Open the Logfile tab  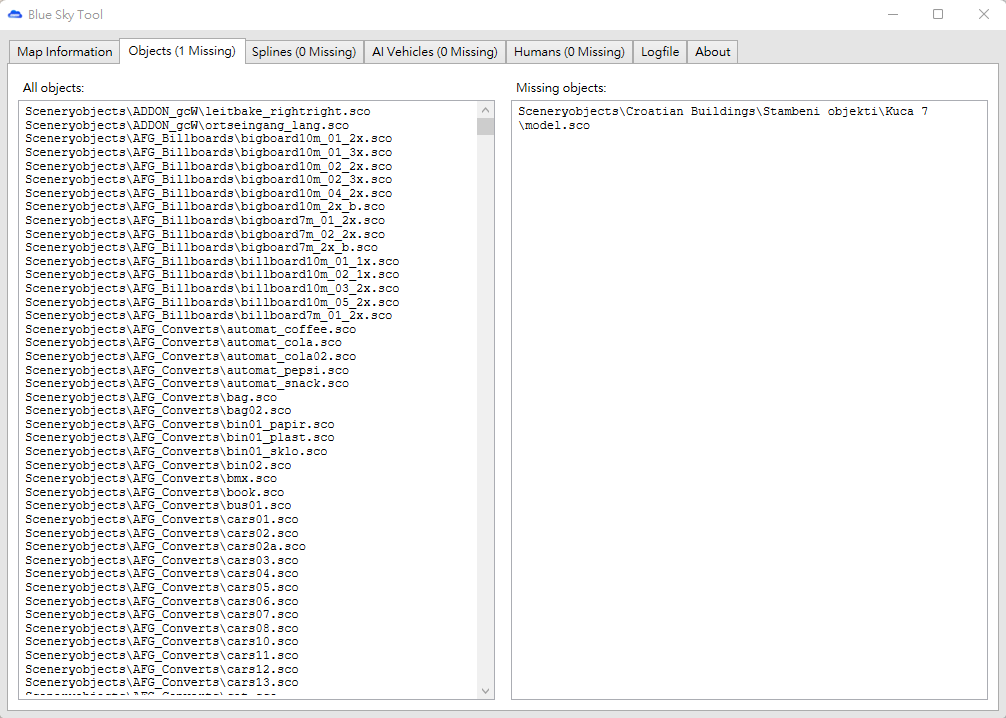pos(660,52)
